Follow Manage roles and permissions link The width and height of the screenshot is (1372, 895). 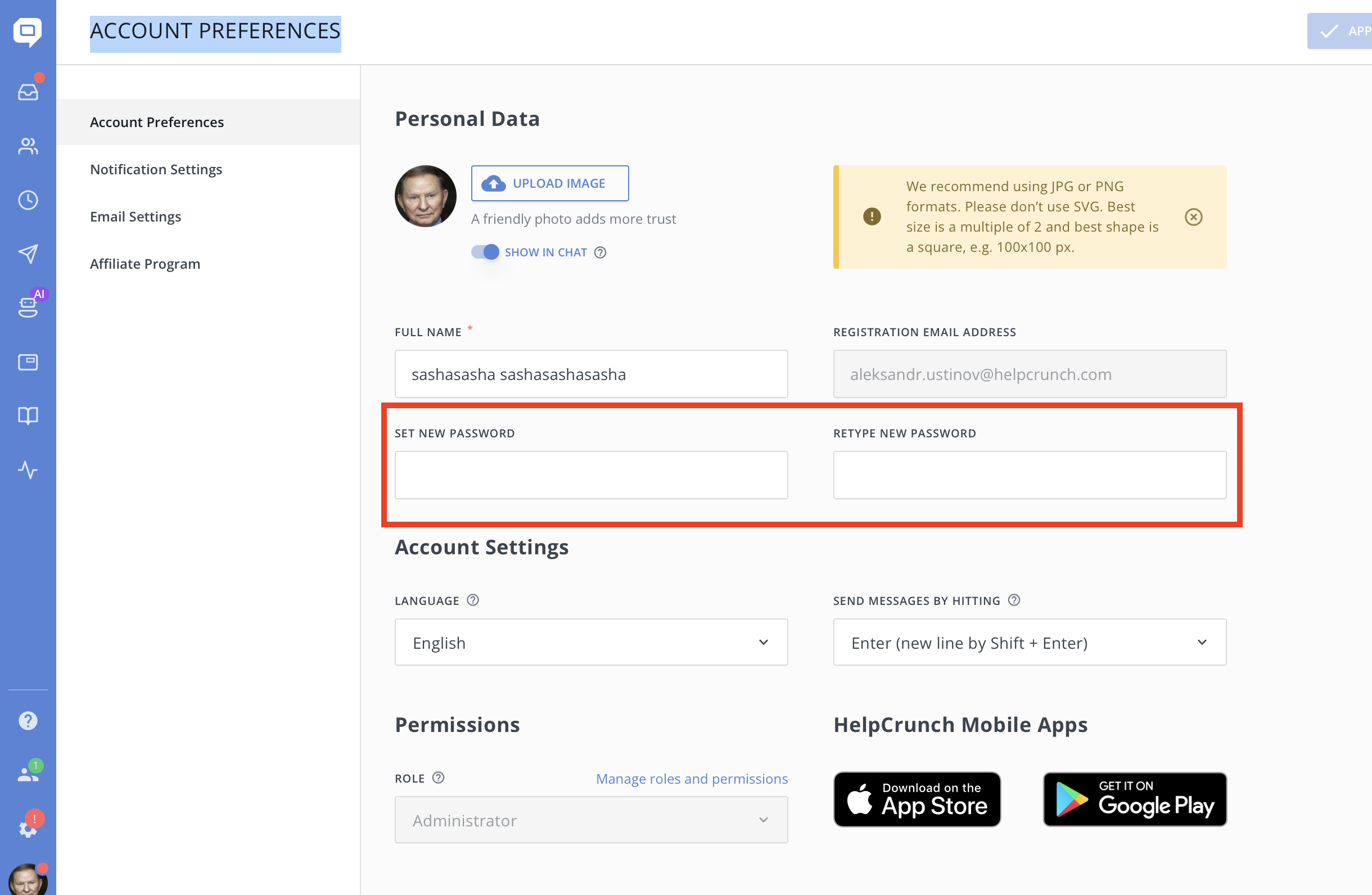691,778
